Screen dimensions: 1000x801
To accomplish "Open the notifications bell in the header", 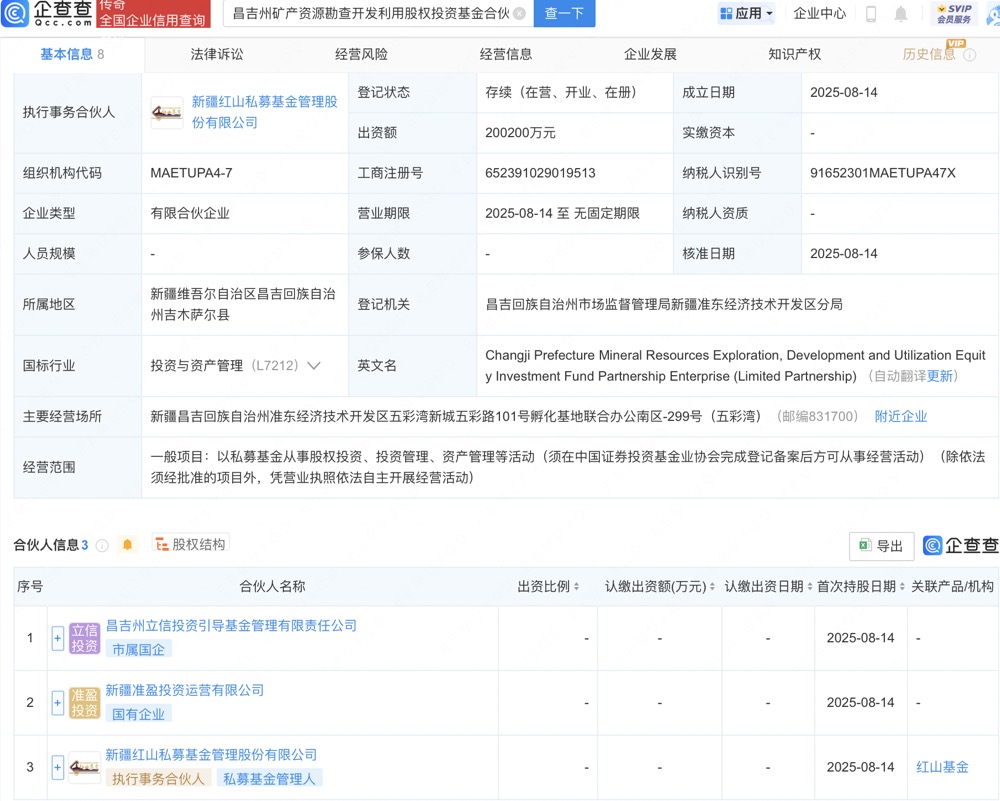I will 901,13.
